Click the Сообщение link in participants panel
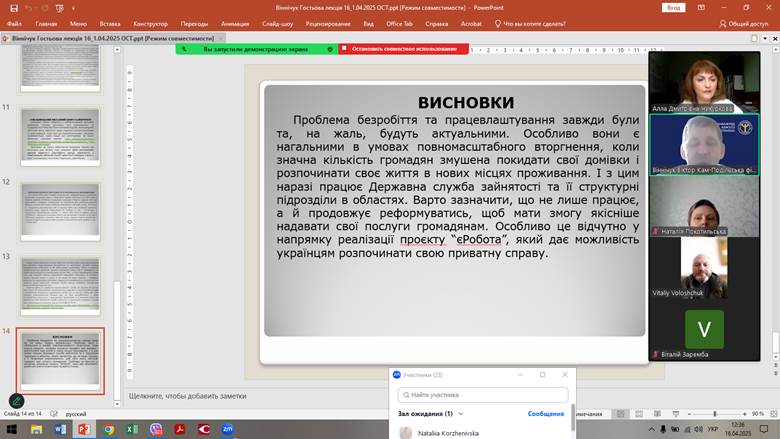Viewport: 780px width, 439px height. (x=545, y=413)
